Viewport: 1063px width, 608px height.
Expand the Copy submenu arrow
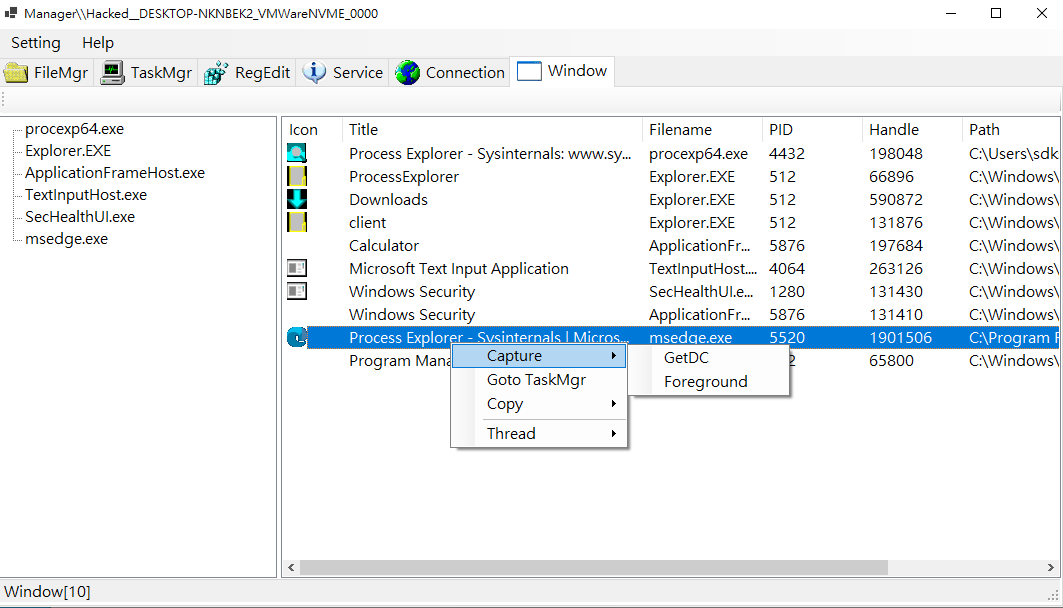point(614,404)
